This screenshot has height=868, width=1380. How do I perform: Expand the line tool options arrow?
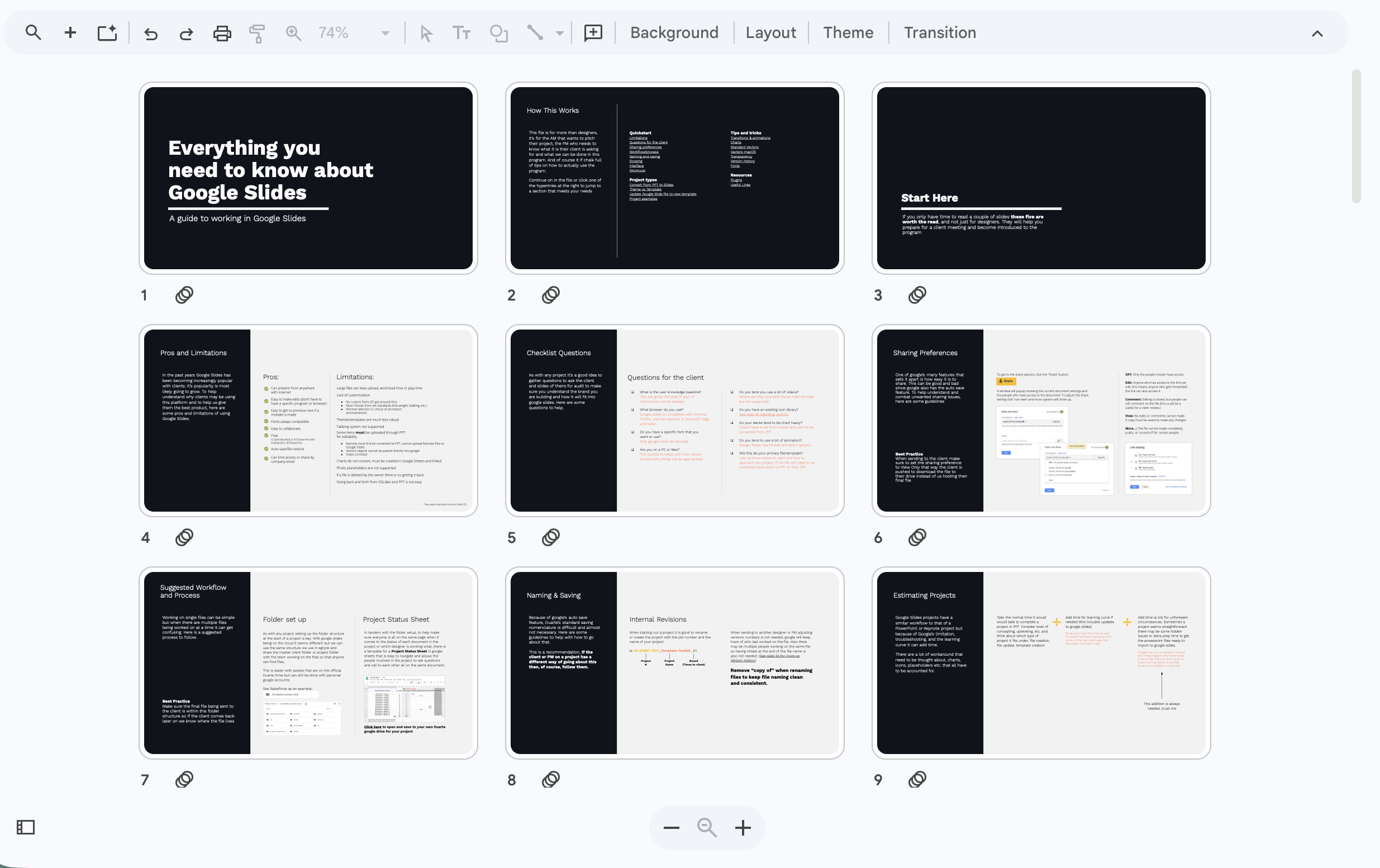coord(559,34)
